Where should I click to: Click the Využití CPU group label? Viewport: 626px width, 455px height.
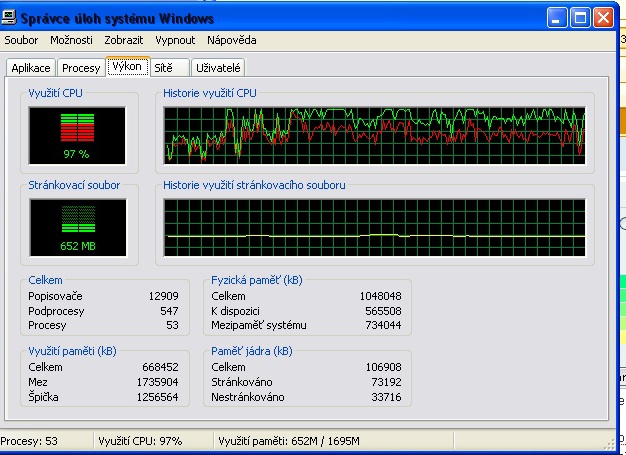[55, 93]
